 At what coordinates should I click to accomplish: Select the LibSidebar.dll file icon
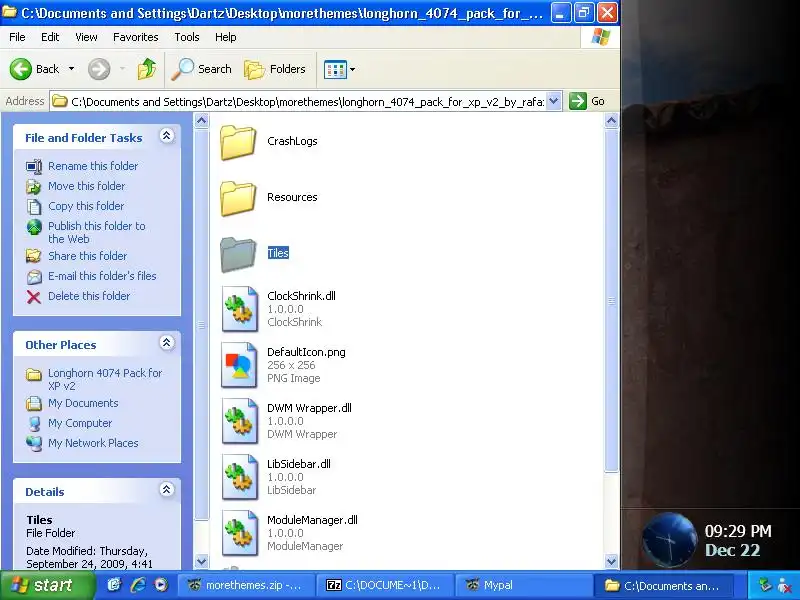[239, 478]
